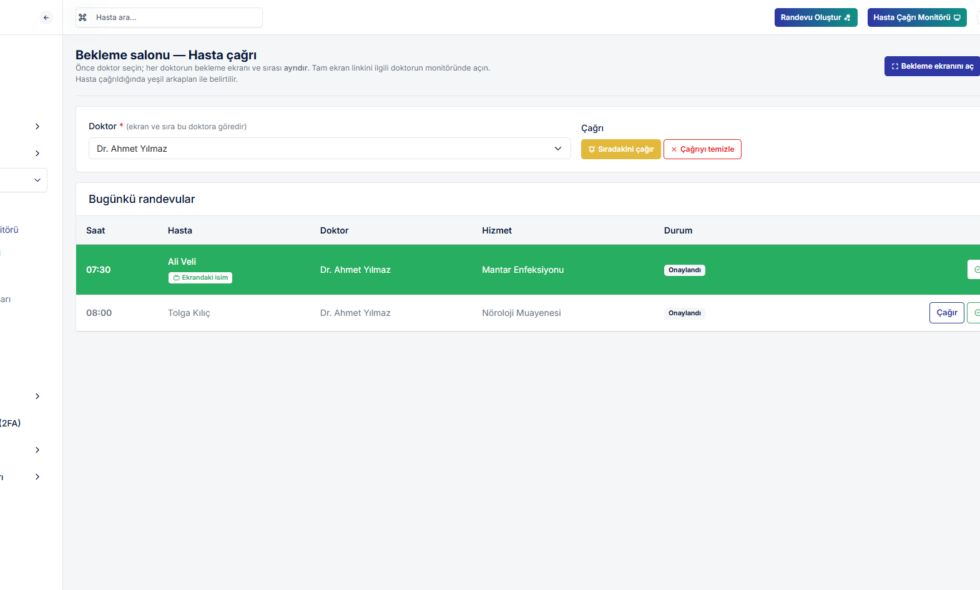Expand the bottom-most sidebar chevron
The image size is (980, 590).
click(37, 477)
